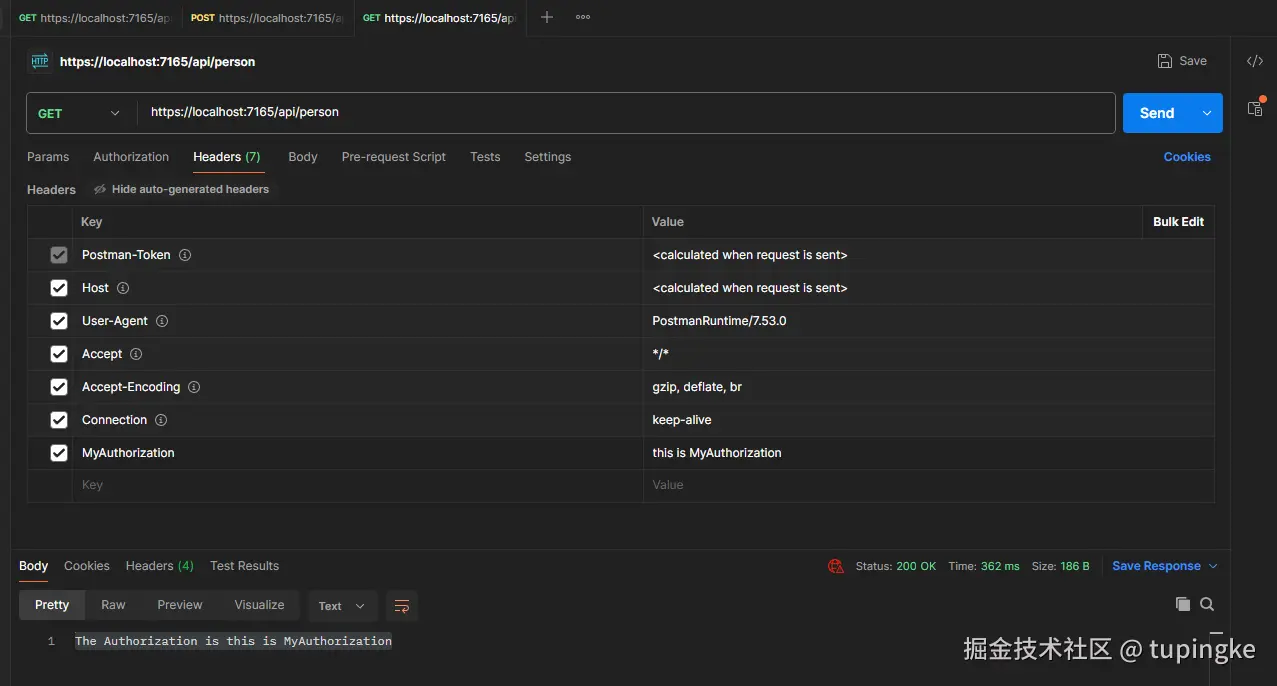
Task: Click the request URL input field
Action: [626, 113]
